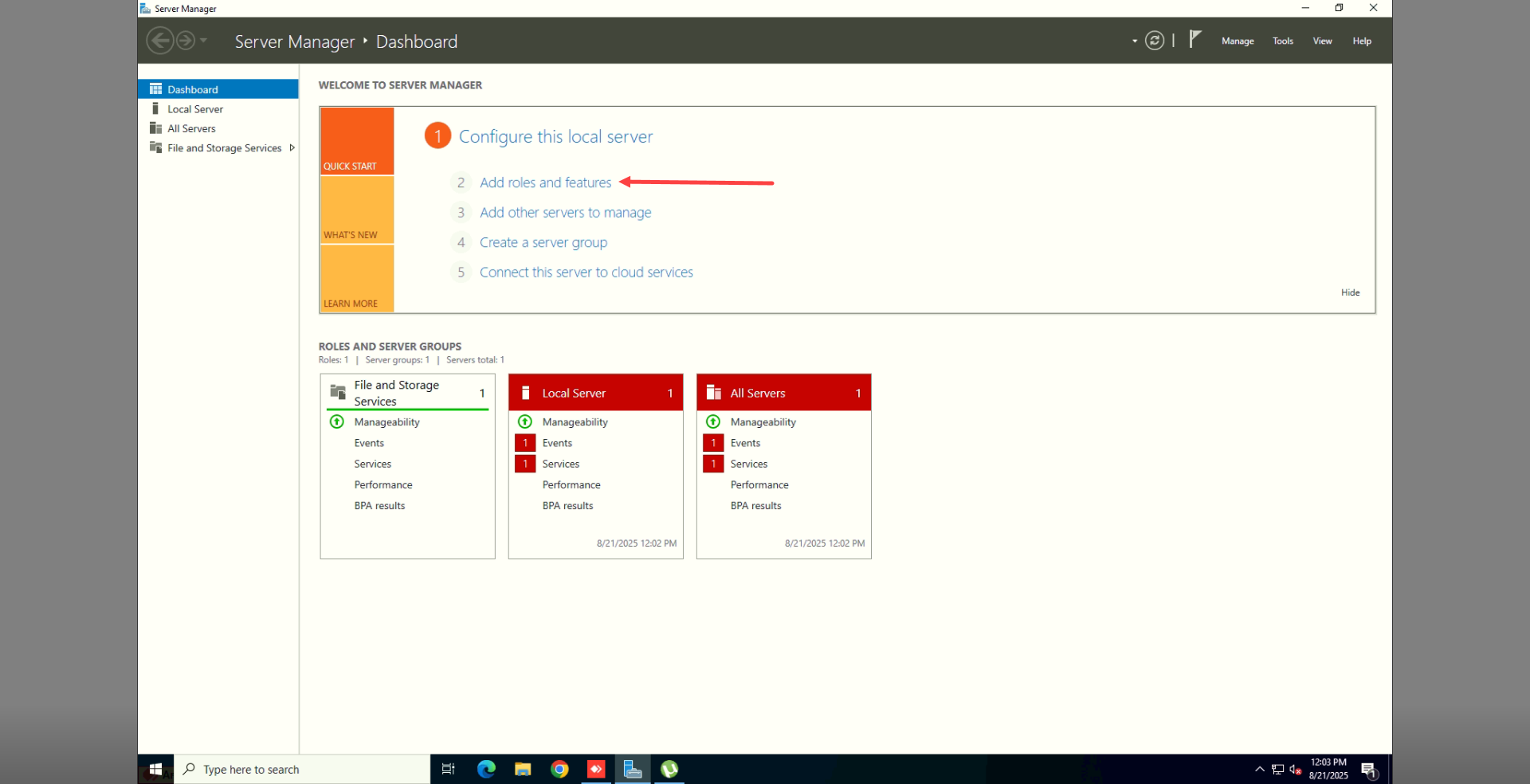Viewport: 1530px width, 784px height.
Task: Click the Local Server tile header icon
Action: click(526, 393)
